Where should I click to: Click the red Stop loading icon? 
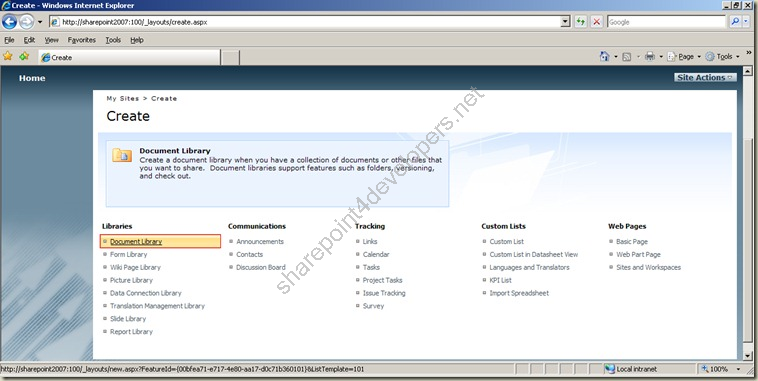[x=597, y=22]
